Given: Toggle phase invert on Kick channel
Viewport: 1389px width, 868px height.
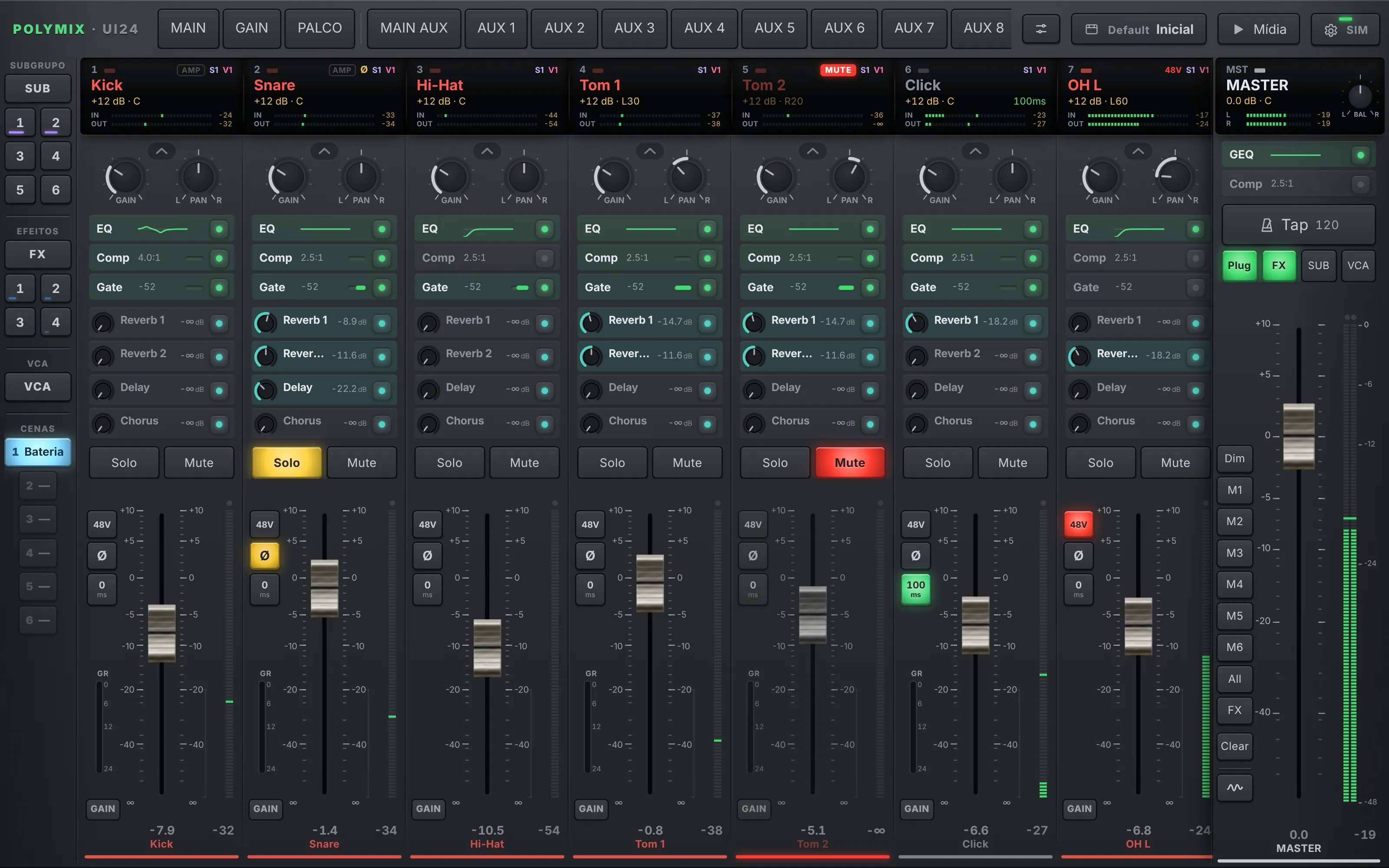Looking at the screenshot, I should pos(102,556).
